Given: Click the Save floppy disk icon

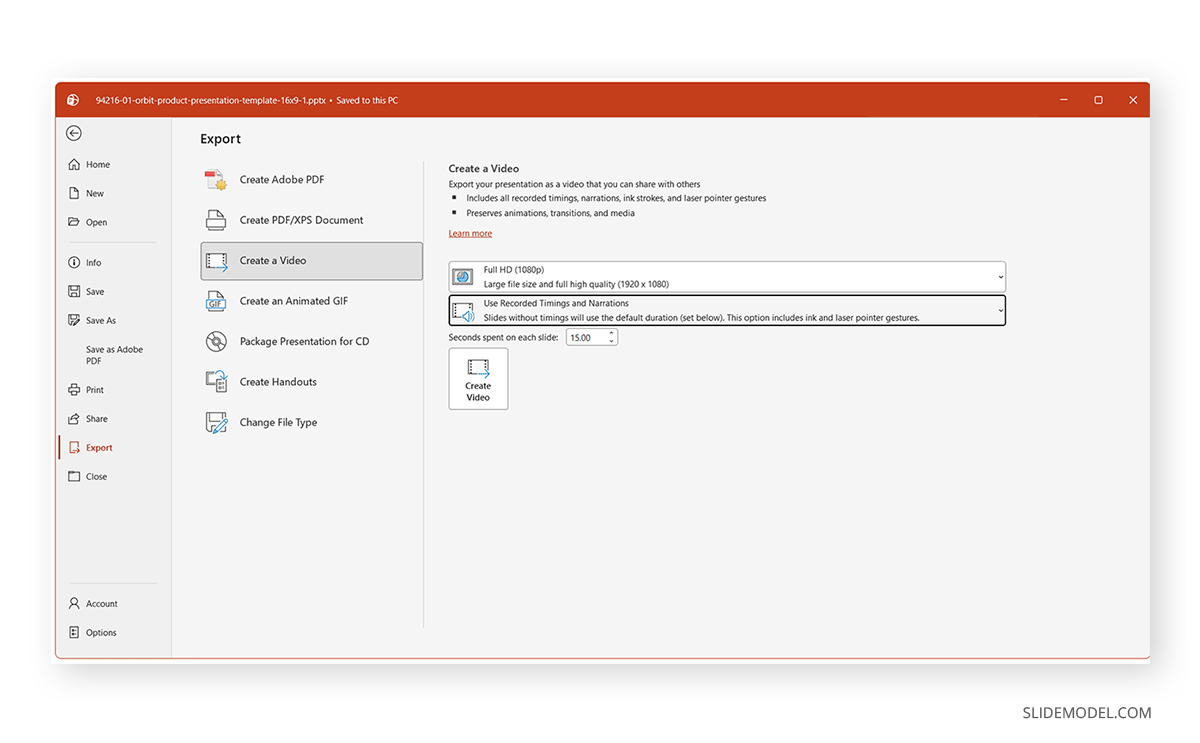Looking at the screenshot, I should 74,291.
